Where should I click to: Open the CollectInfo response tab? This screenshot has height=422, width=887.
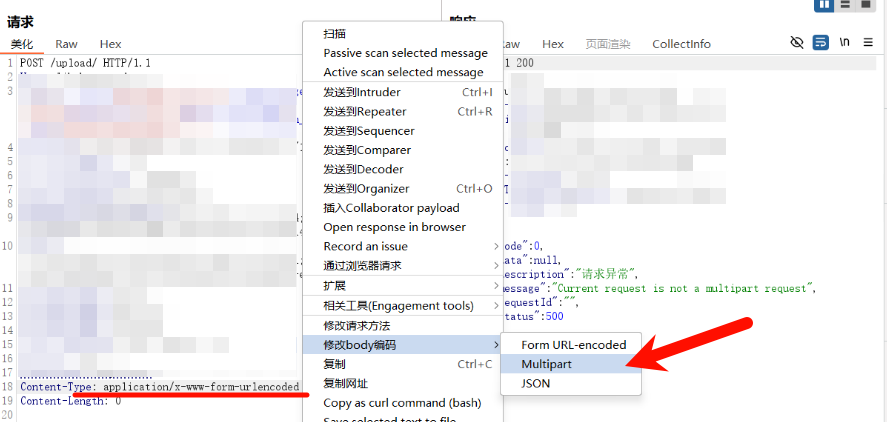pos(681,44)
